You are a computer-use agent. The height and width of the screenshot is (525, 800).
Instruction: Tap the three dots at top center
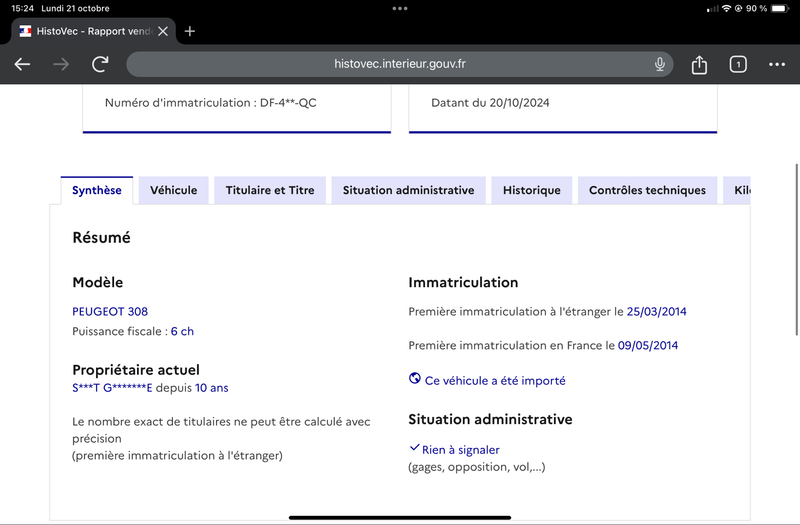(400, 8)
